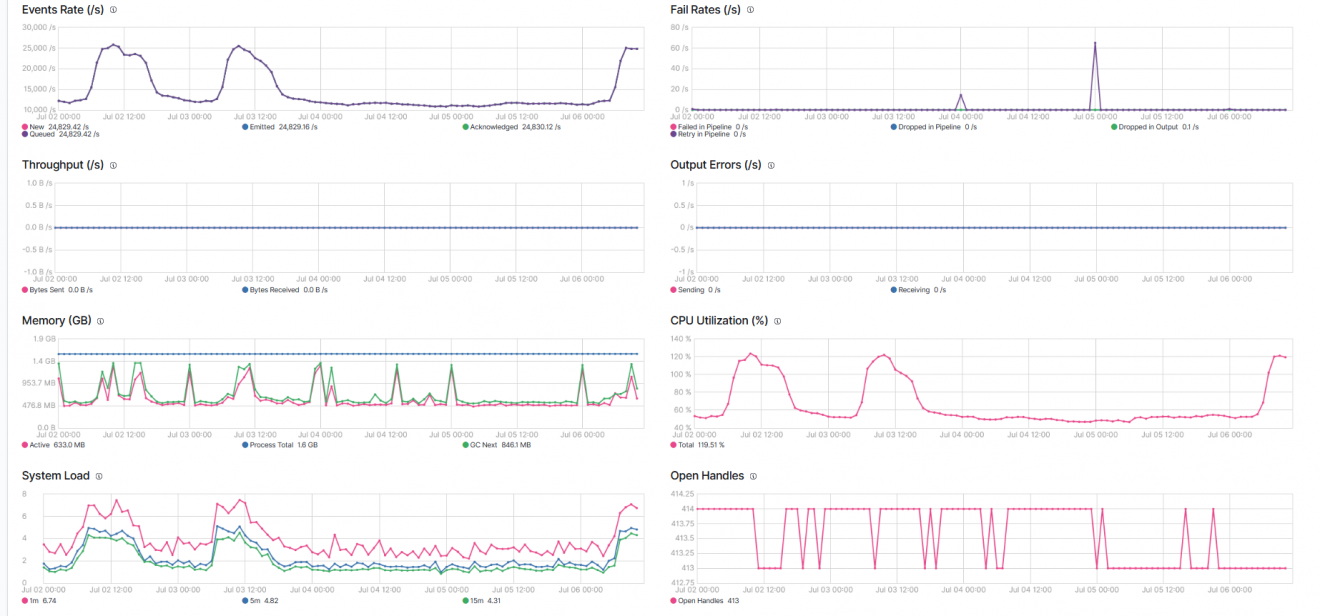
Task: Open the Output Errors info icon
Action: (770, 165)
